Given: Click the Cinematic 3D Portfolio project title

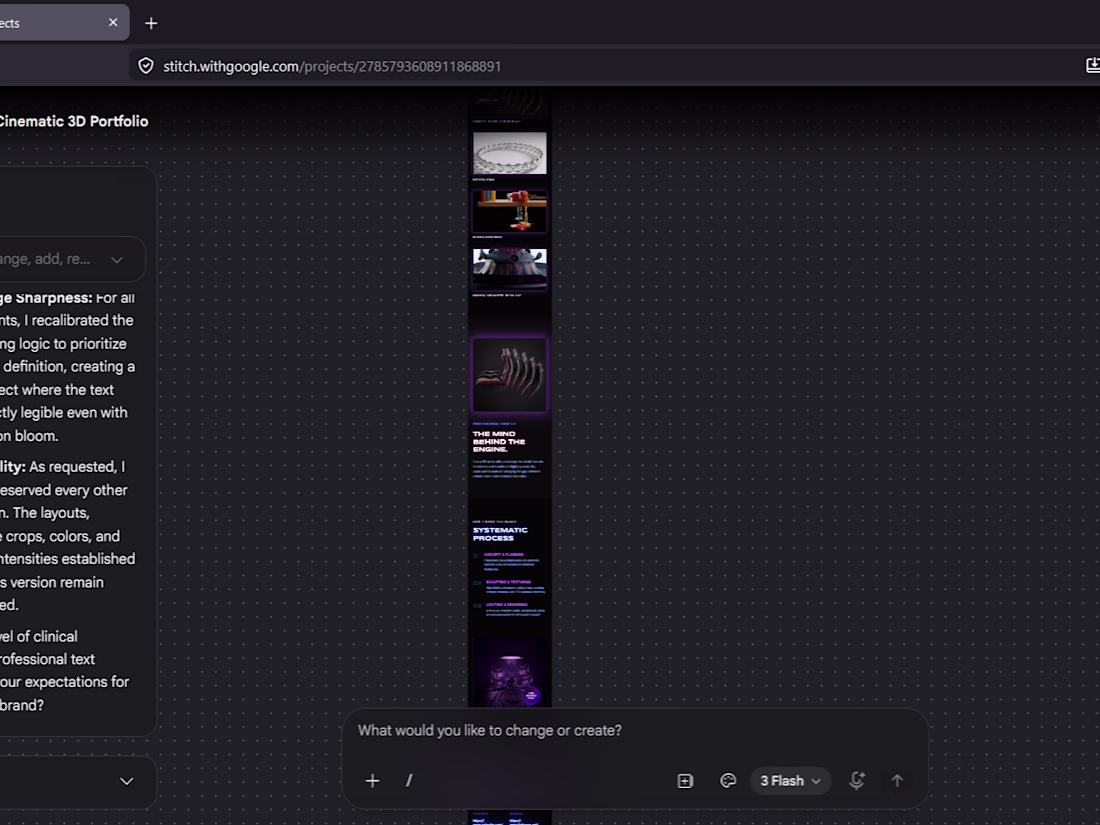Looking at the screenshot, I should 73,121.
